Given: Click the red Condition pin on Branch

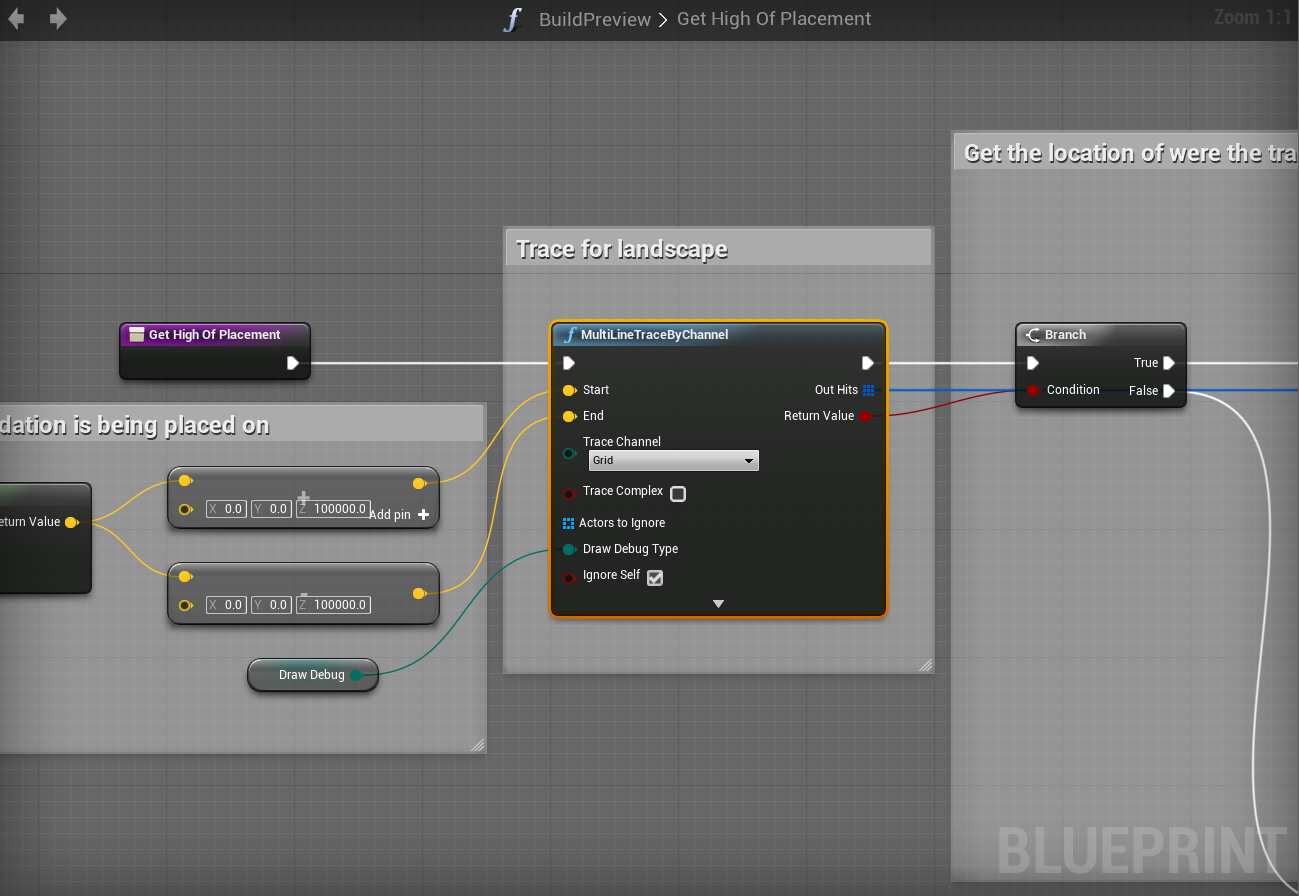Looking at the screenshot, I should point(1033,390).
